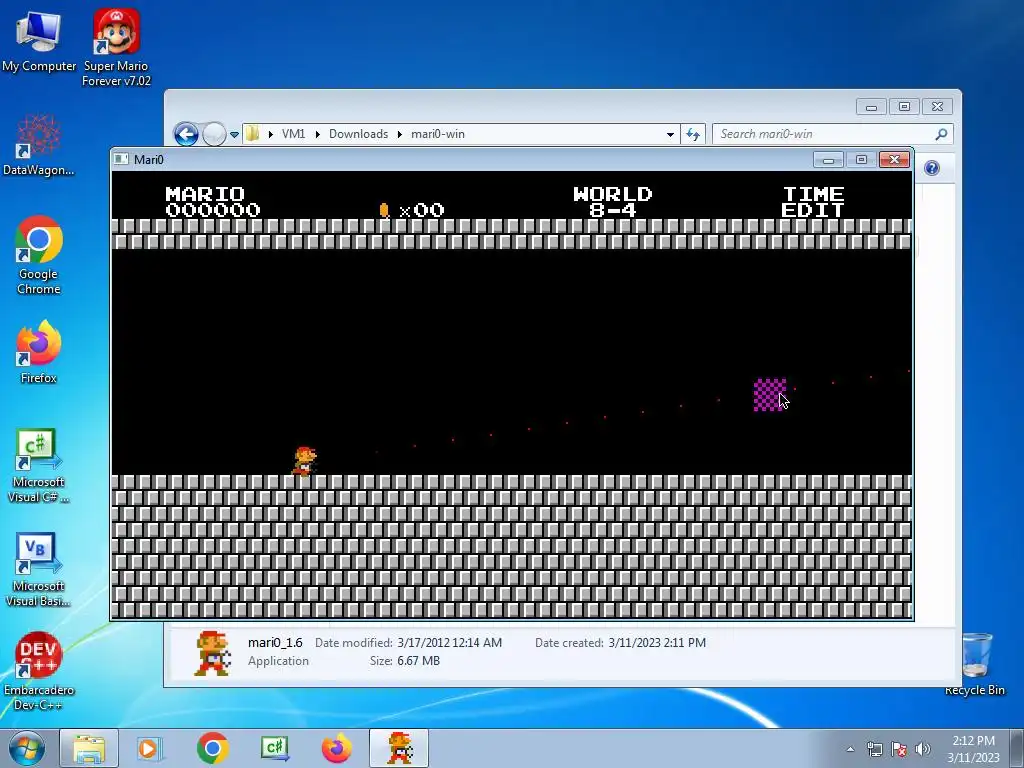Open Visual C# from the taskbar

pyautogui.click(x=275, y=748)
